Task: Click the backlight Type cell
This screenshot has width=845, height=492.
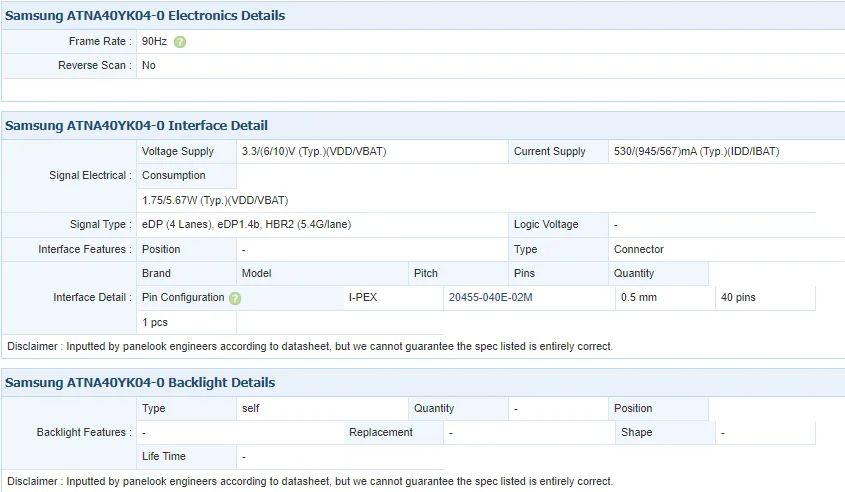Action: [186, 408]
